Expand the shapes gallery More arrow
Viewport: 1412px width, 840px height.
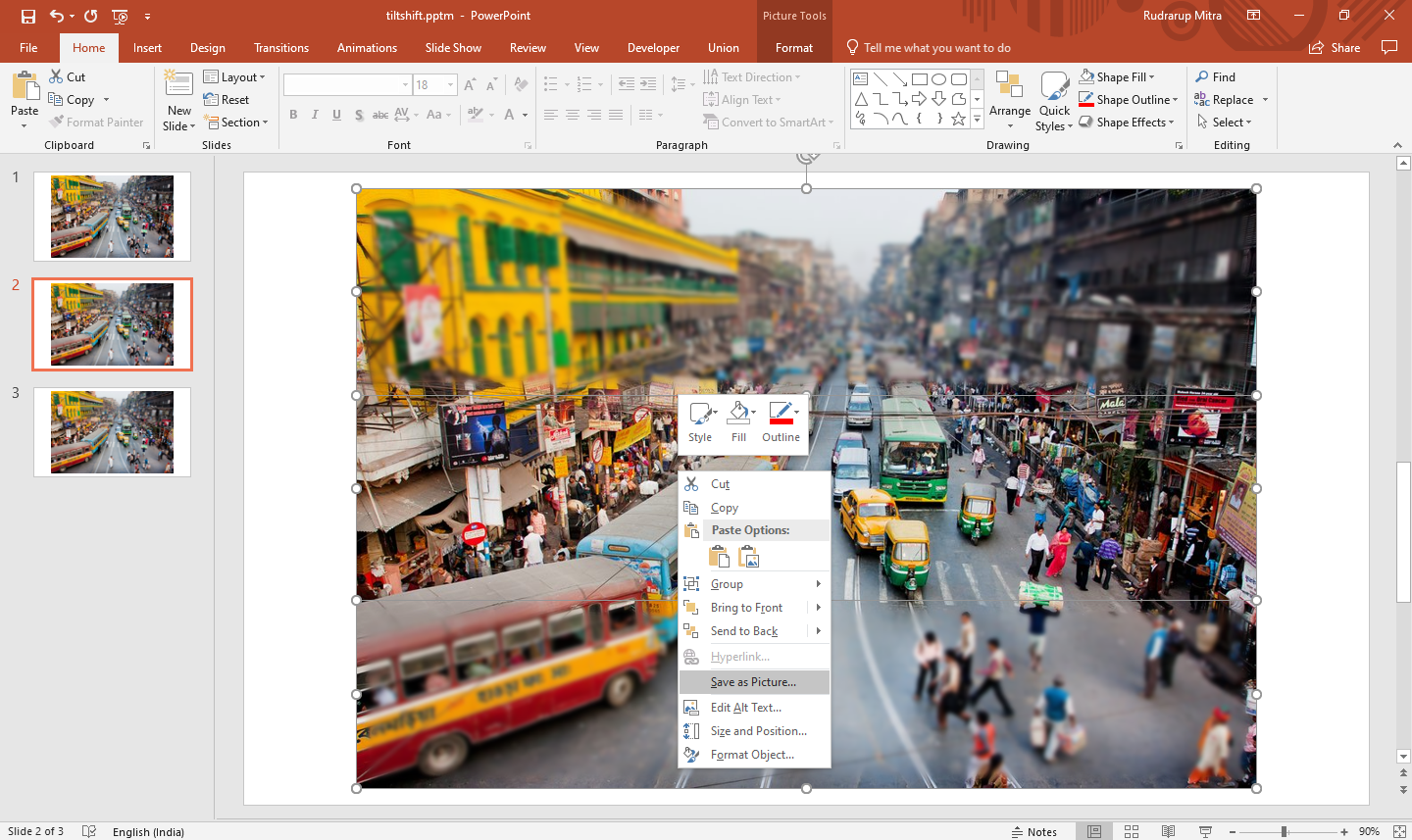(977, 119)
